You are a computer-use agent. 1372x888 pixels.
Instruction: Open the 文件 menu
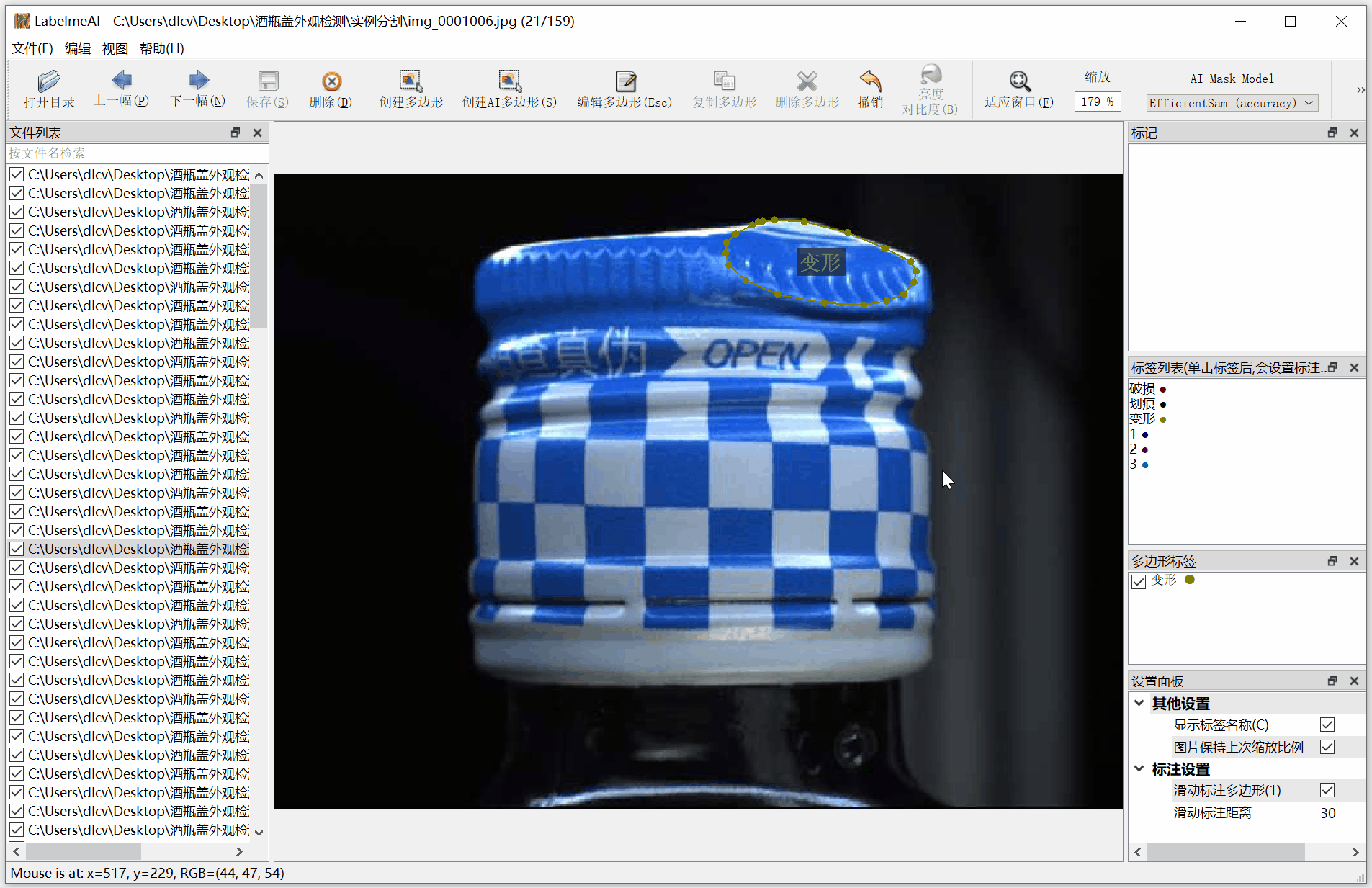(x=32, y=48)
